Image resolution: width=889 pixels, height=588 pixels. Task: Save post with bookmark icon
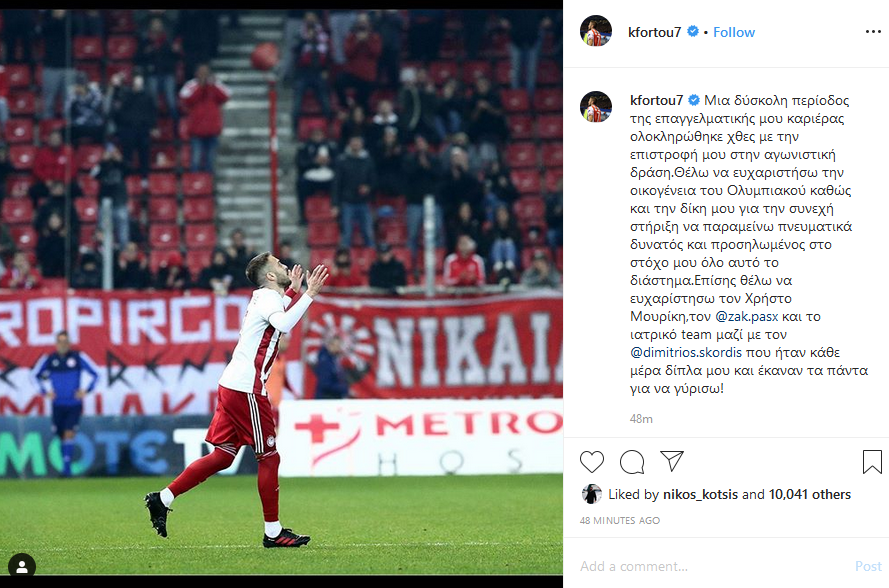(x=872, y=462)
